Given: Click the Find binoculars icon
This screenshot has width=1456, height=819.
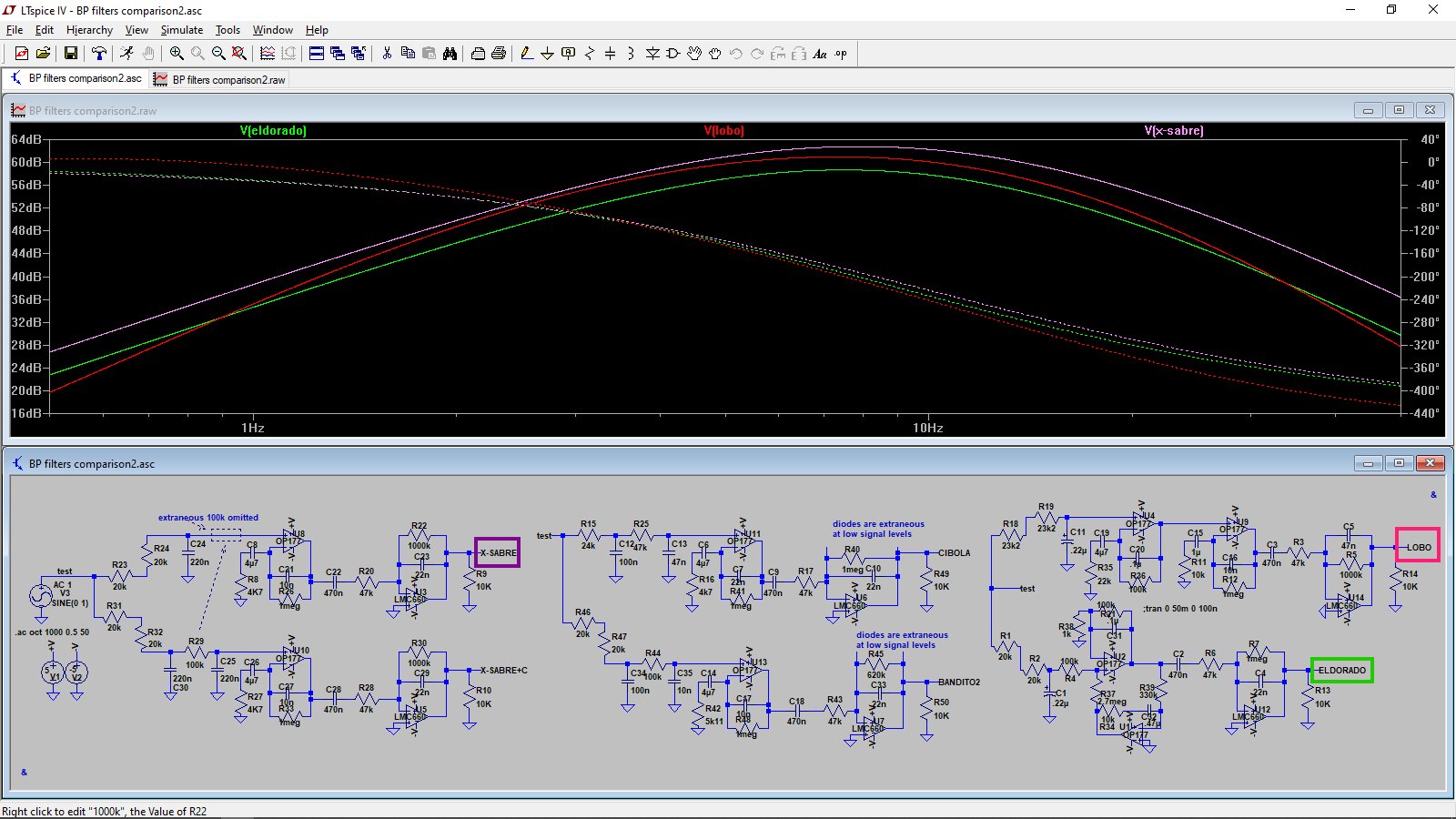Looking at the screenshot, I should (x=450, y=54).
